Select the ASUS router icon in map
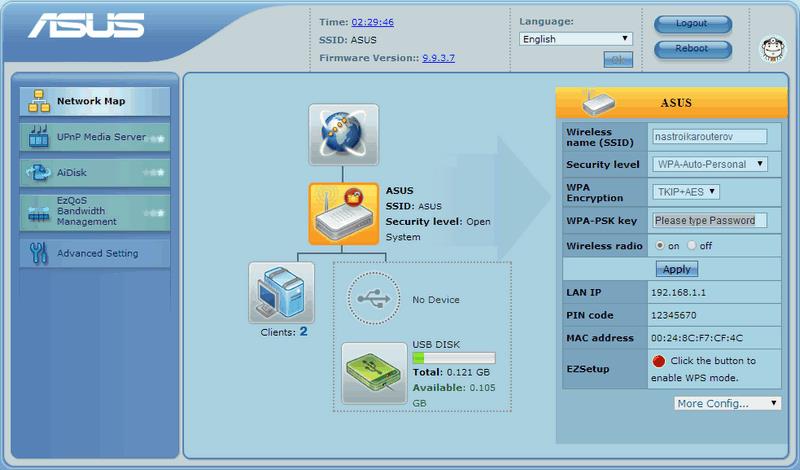The width and height of the screenshot is (800, 470). [343, 214]
